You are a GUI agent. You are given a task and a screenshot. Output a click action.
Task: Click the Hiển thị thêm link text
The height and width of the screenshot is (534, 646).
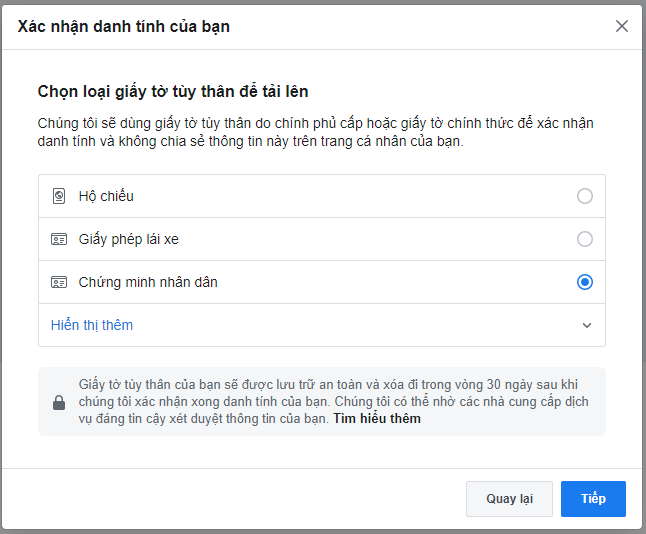point(92,326)
